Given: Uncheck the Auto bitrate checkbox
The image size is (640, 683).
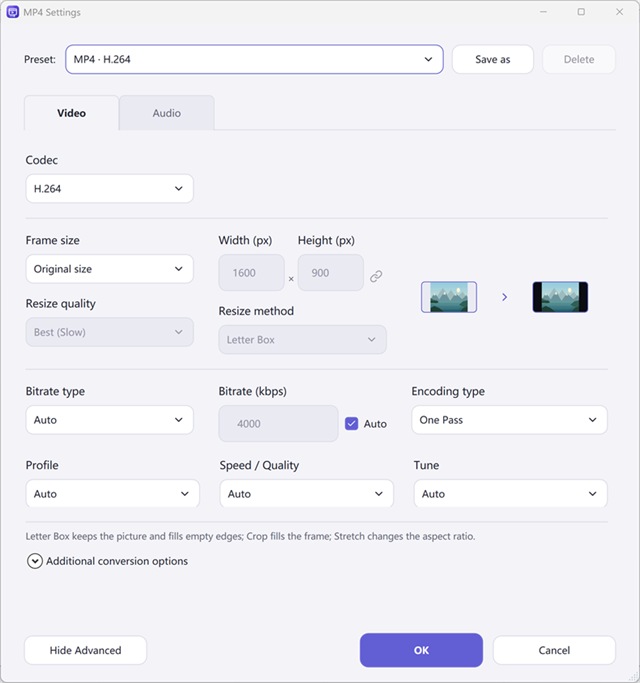Looking at the screenshot, I should [352, 423].
